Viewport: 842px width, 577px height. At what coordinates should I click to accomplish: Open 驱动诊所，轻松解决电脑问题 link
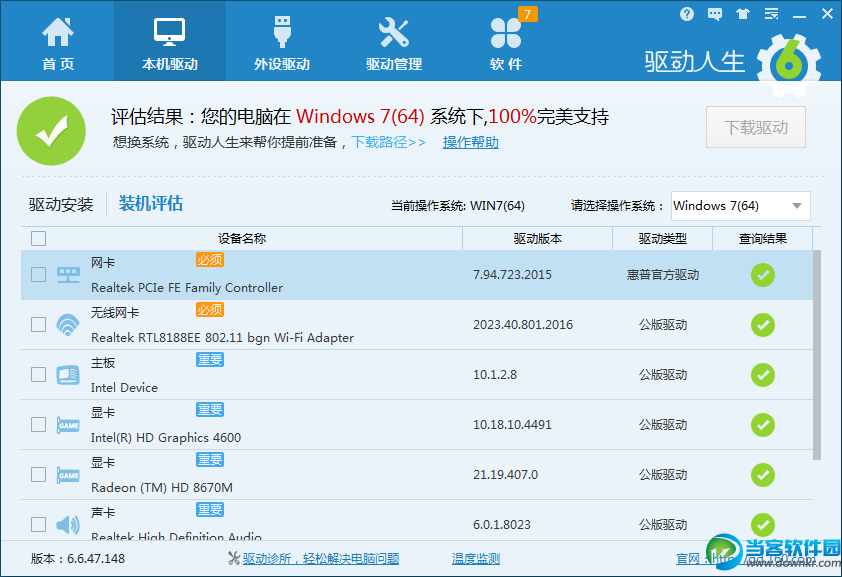tap(320, 559)
